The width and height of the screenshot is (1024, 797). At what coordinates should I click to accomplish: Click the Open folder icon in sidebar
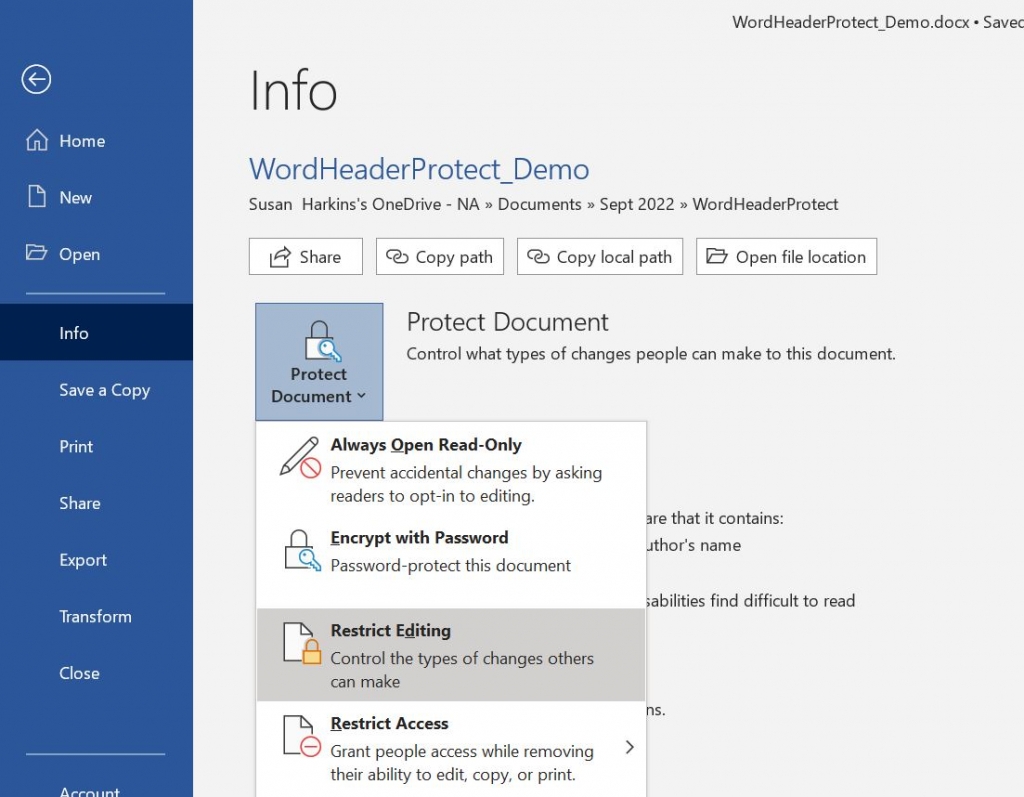(35, 254)
